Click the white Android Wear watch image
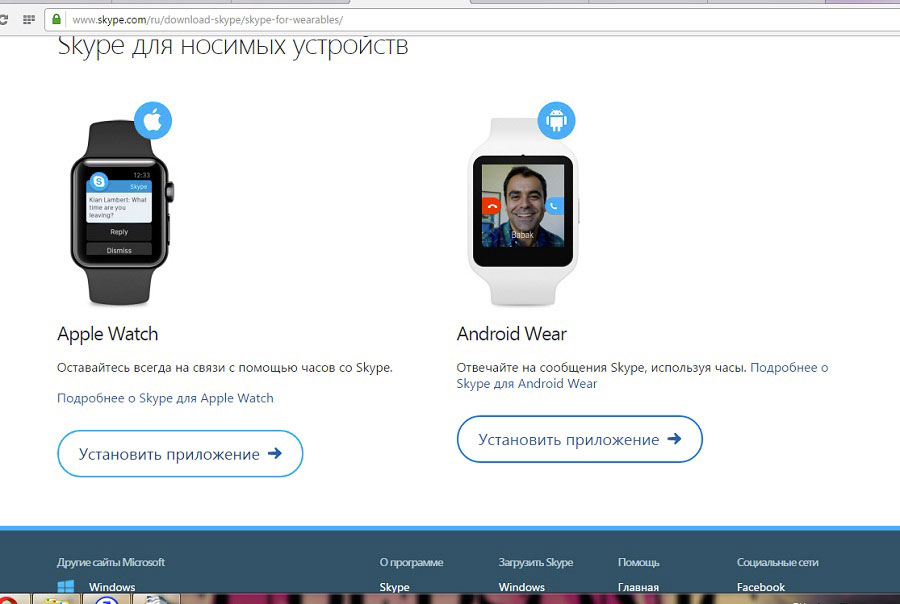 (x=523, y=212)
